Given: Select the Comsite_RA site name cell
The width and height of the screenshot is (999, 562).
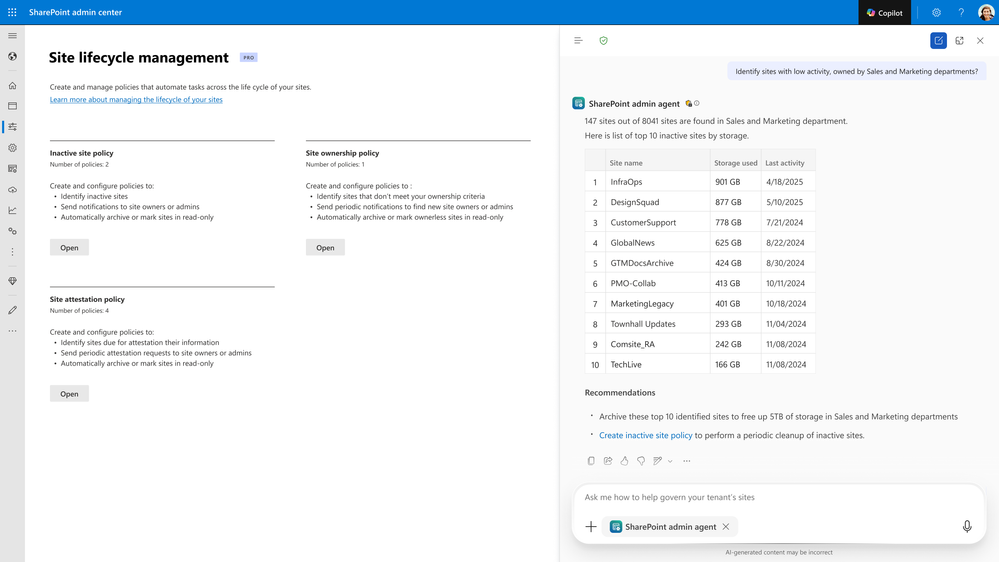Looking at the screenshot, I should pyautogui.click(x=657, y=344).
